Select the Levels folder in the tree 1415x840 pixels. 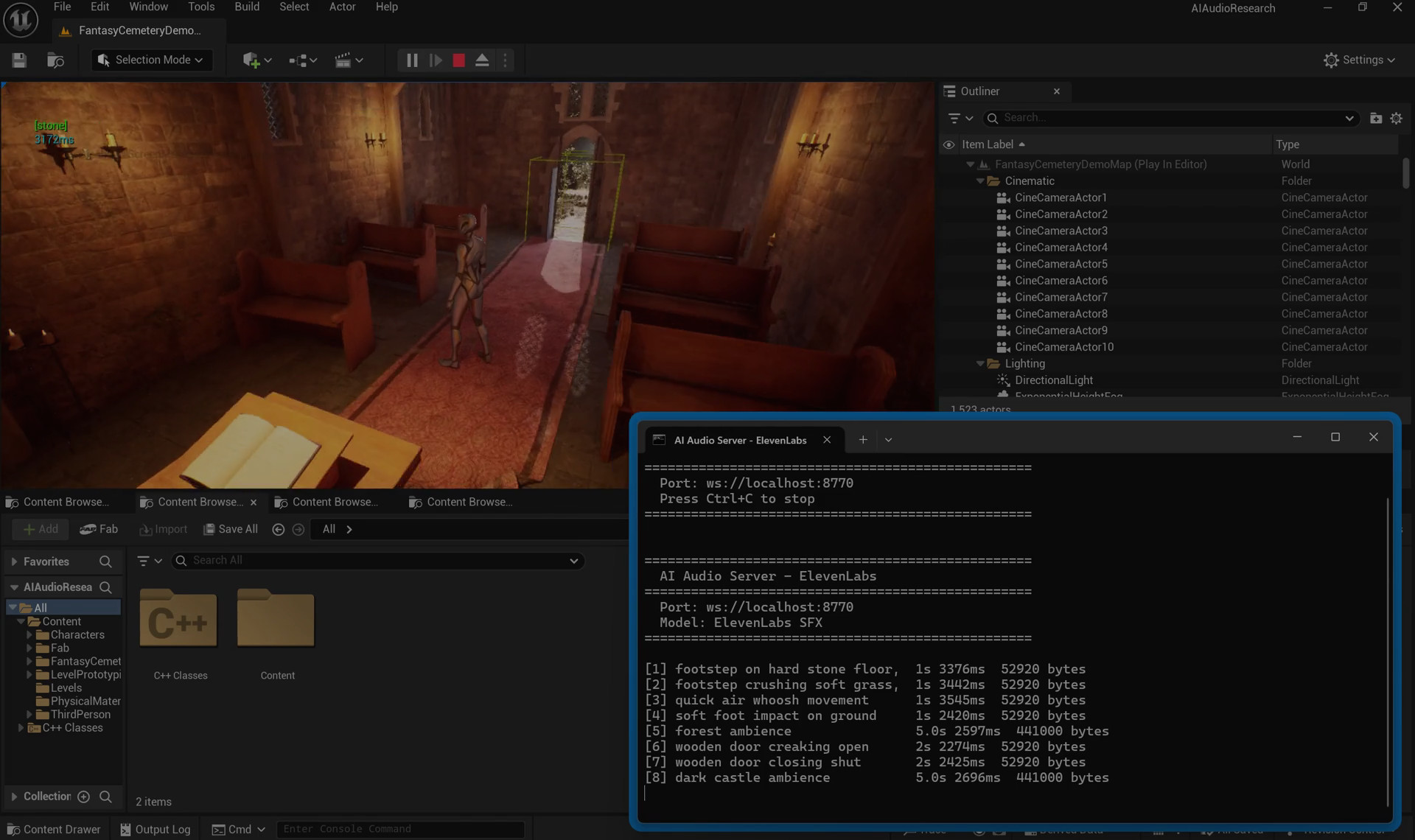(x=66, y=687)
